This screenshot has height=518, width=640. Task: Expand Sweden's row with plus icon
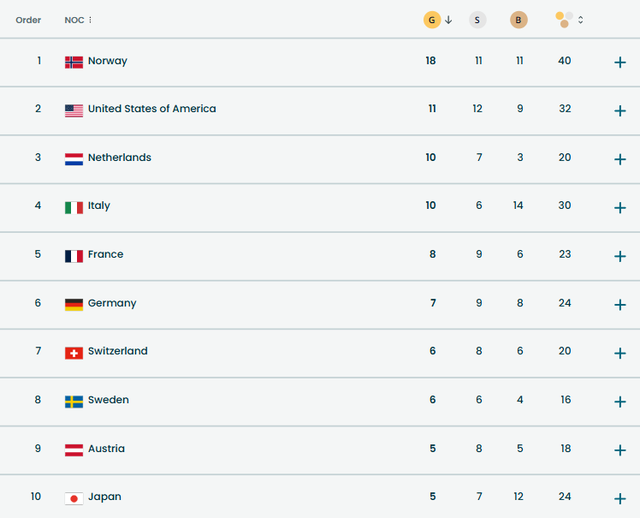(x=620, y=401)
